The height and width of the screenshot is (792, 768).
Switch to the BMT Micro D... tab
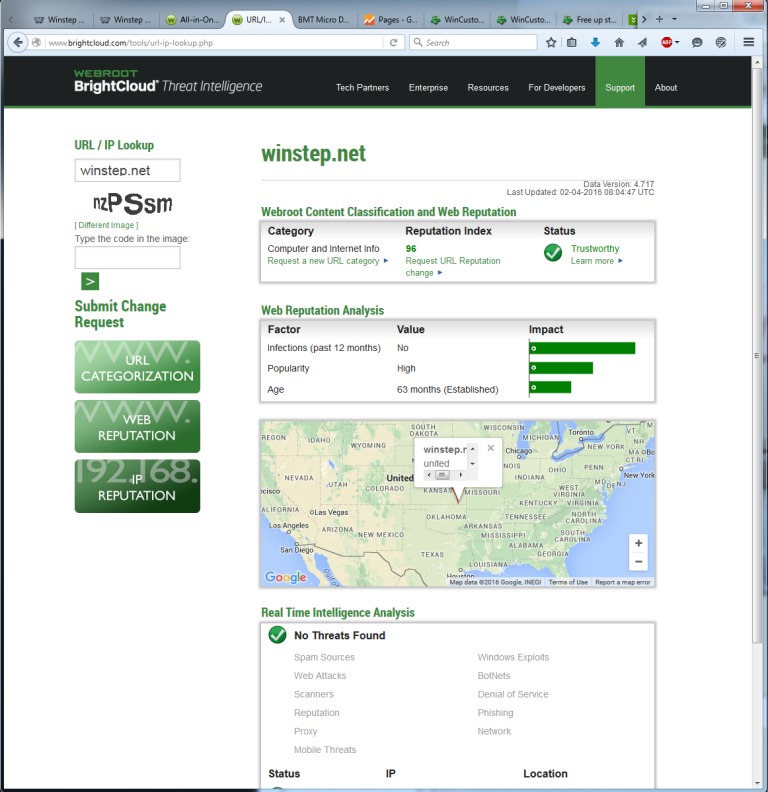[x=323, y=20]
